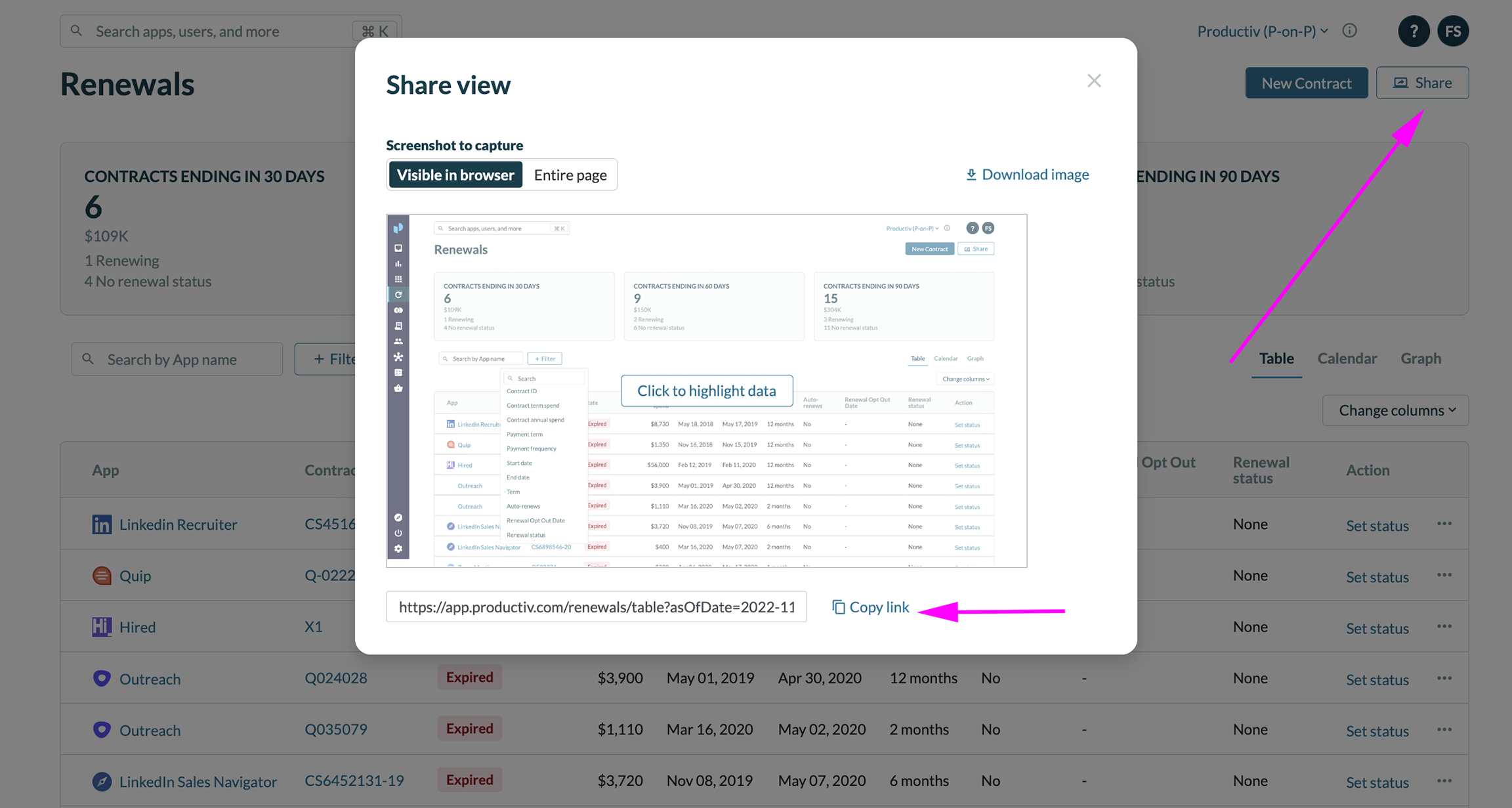Expand the Change columns dropdown

pos(1395,410)
